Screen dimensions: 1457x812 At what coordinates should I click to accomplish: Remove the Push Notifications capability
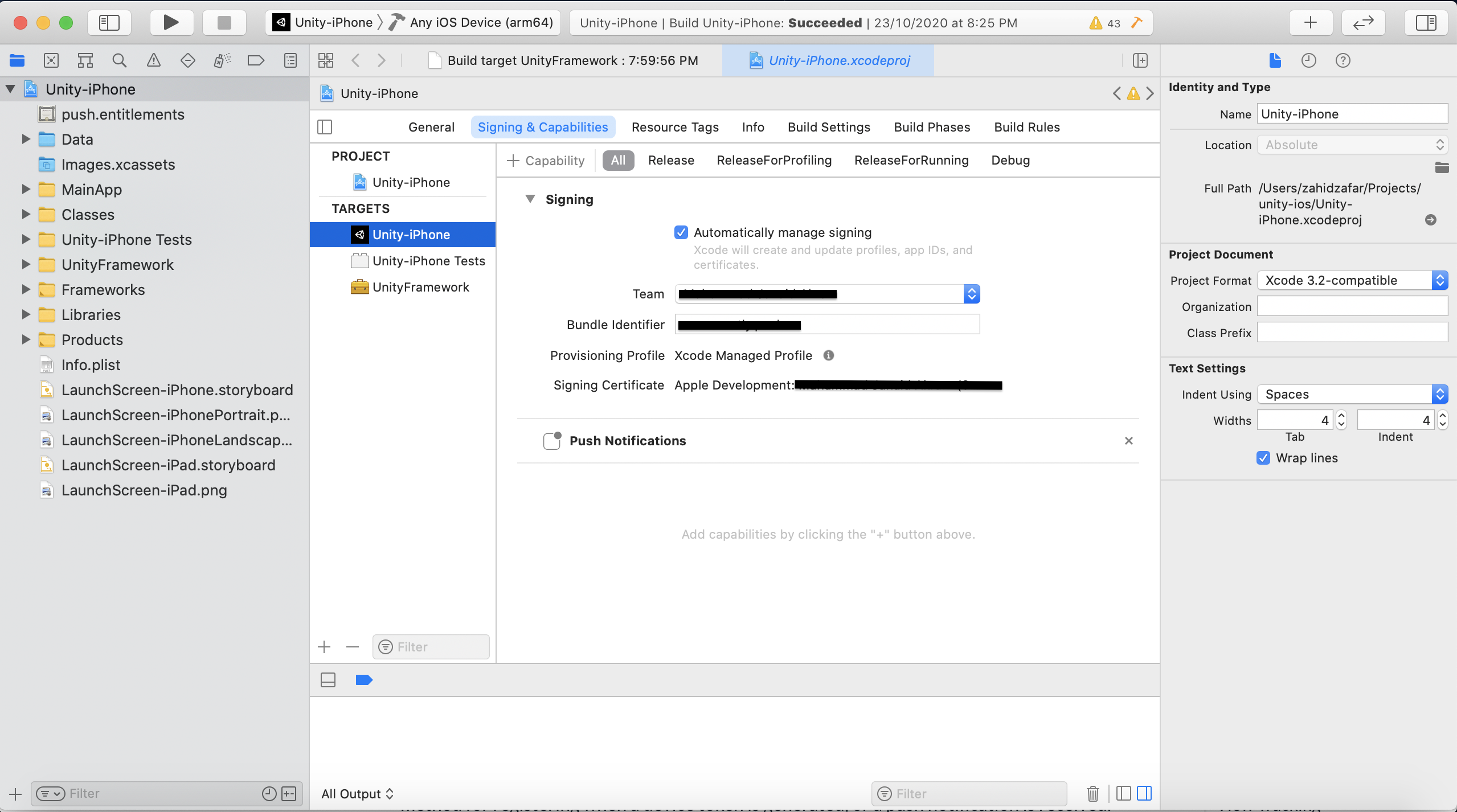1128,441
